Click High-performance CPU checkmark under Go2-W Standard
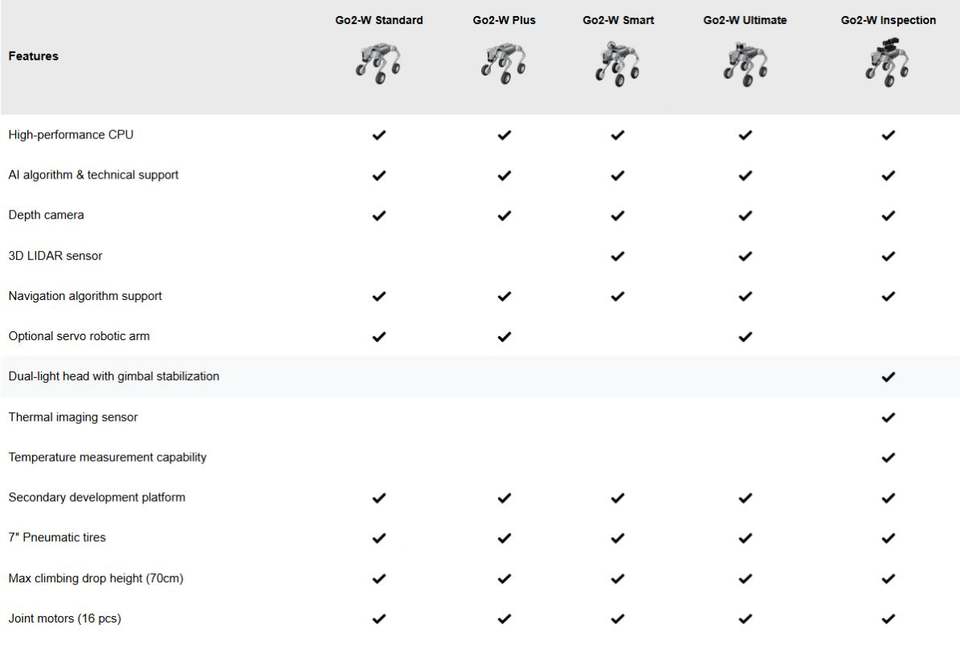 pyautogui.click(x=379, y=135)
